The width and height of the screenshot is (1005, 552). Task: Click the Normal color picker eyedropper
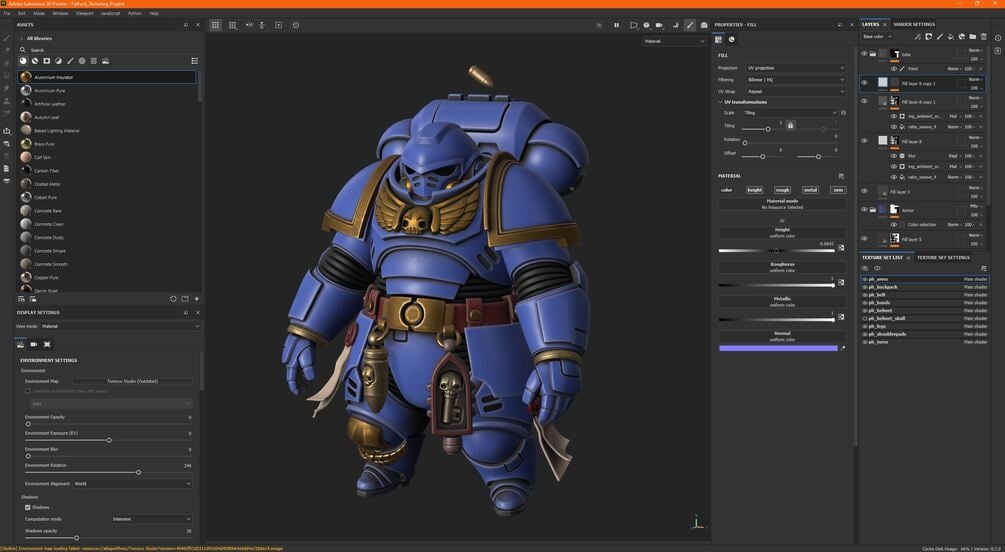tap(842, 348)
